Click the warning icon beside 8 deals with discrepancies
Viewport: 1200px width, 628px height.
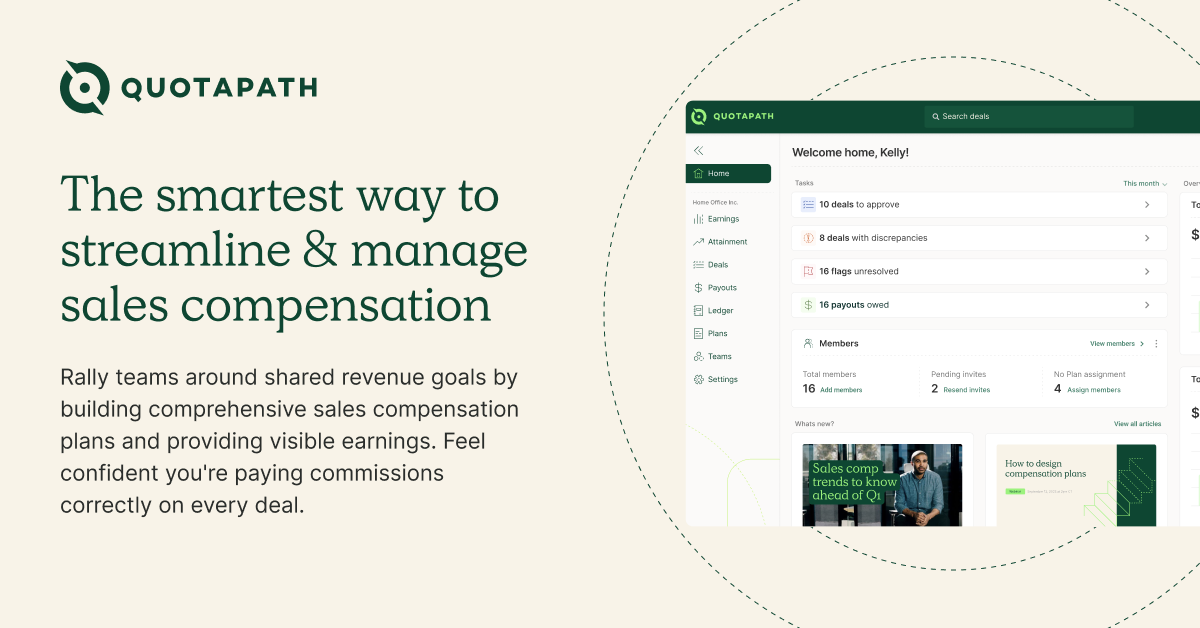pos(808,238)
